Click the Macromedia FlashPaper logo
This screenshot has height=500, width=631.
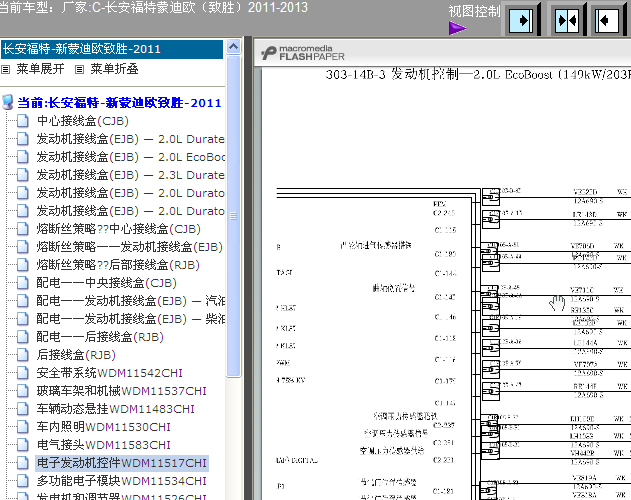tap(303, 53)
